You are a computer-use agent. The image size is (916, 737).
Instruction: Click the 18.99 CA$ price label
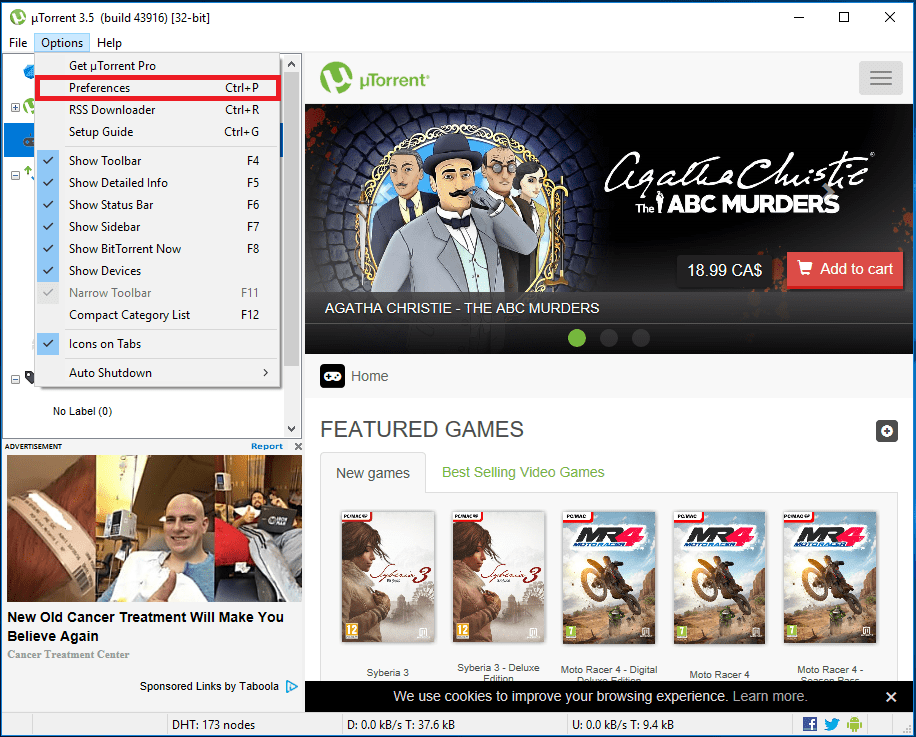[724, 270]
